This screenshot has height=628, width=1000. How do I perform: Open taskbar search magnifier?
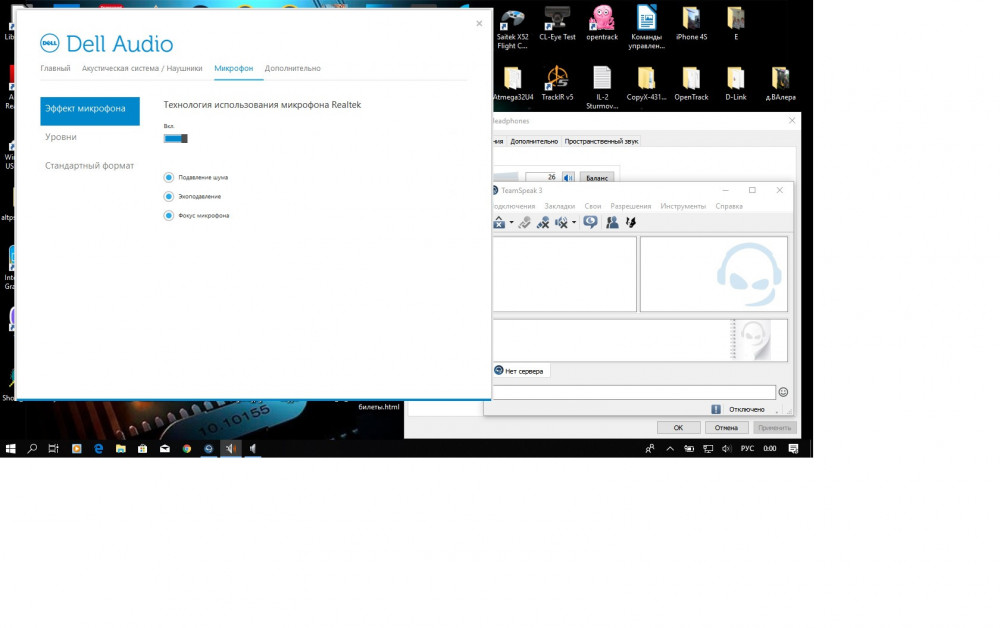tap(32, 449)
